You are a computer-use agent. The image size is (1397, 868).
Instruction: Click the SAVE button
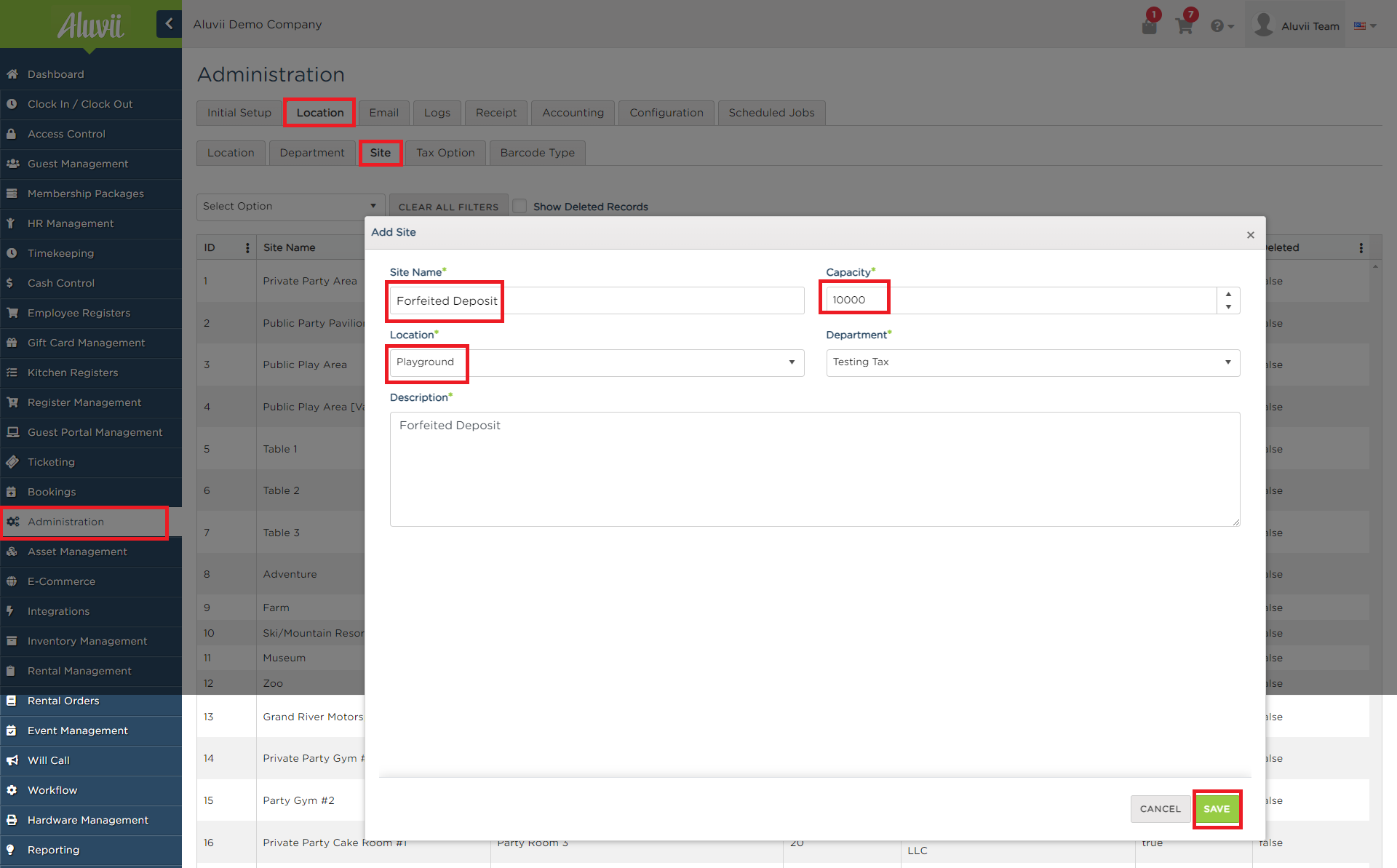tap(1217, 809)
